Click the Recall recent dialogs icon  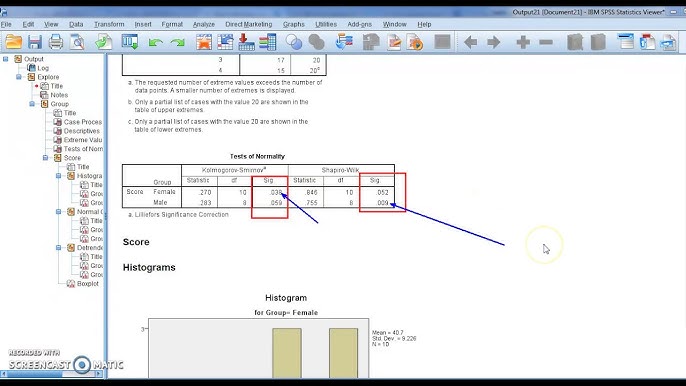point(130,42)
